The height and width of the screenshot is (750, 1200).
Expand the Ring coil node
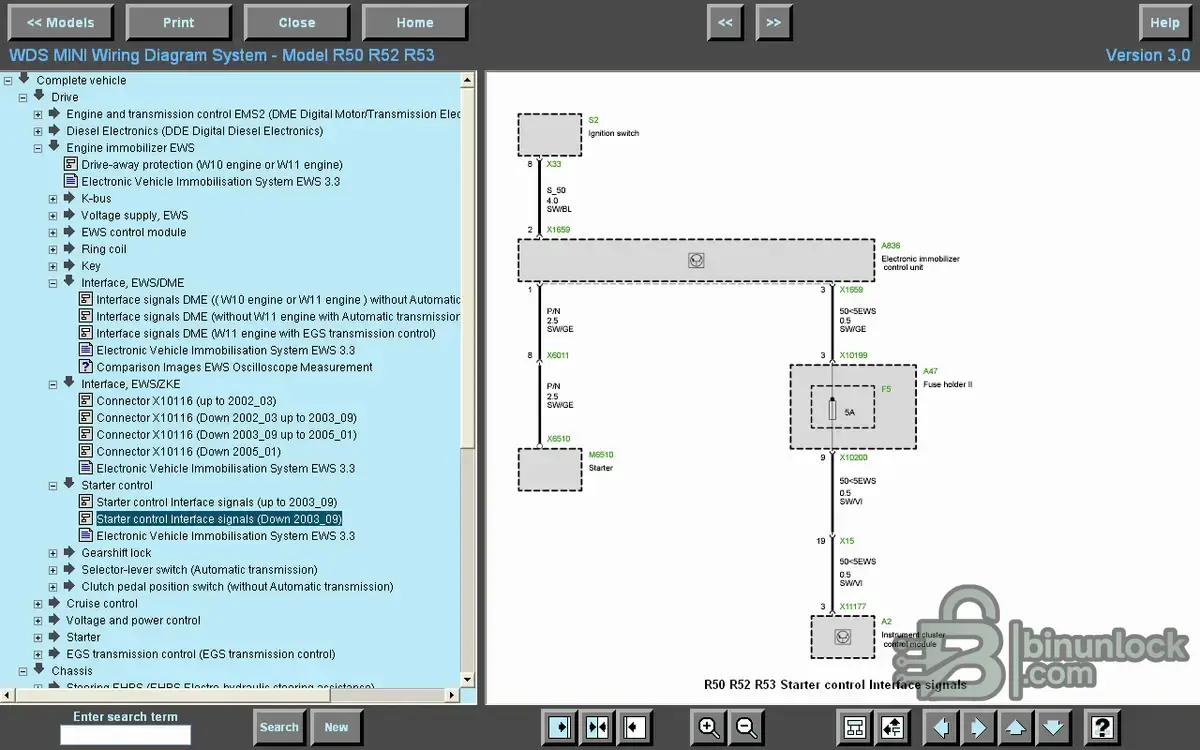tap(53, 249)
